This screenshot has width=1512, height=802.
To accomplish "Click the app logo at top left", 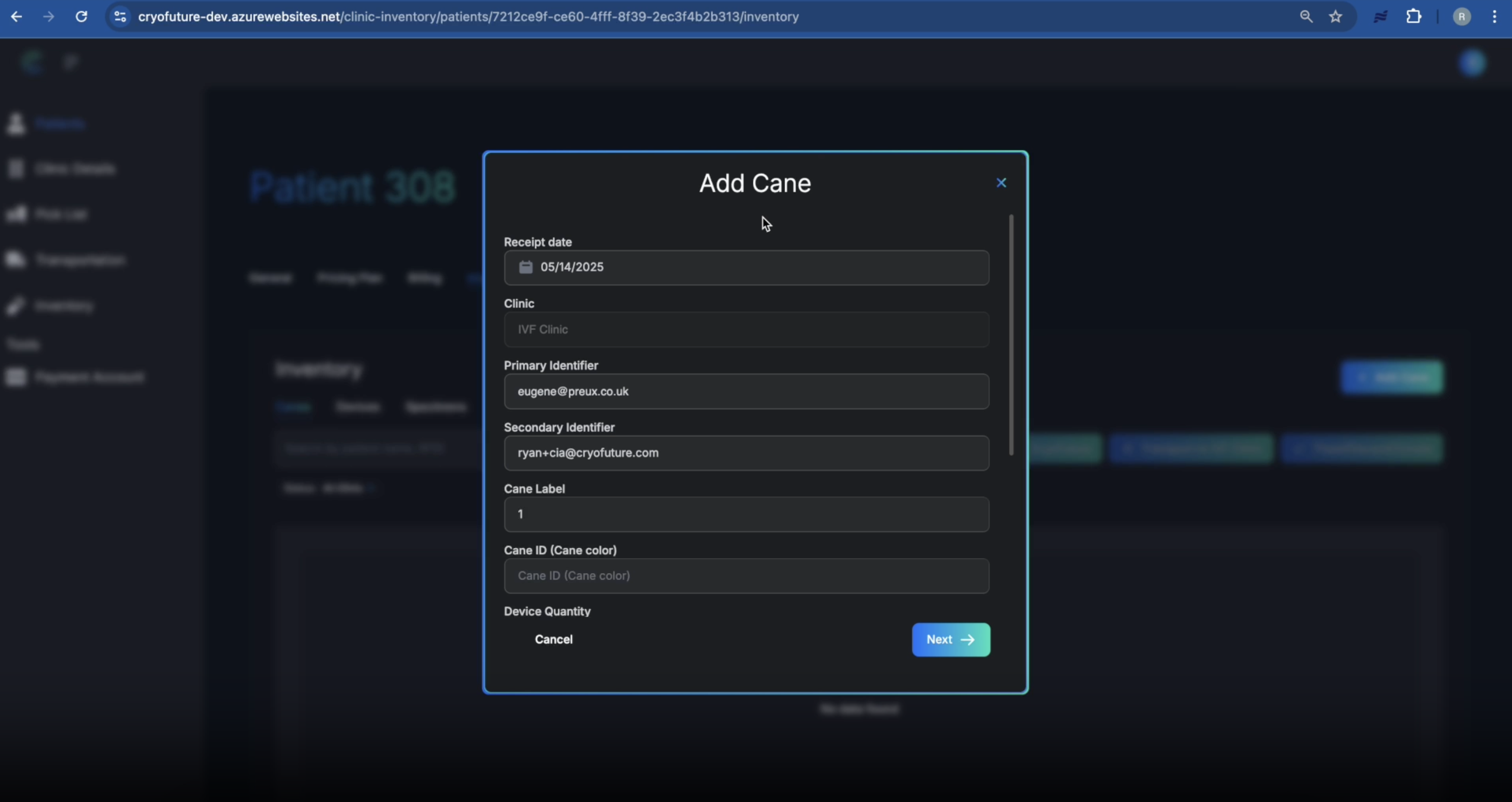I will click(x=32, y=61).
